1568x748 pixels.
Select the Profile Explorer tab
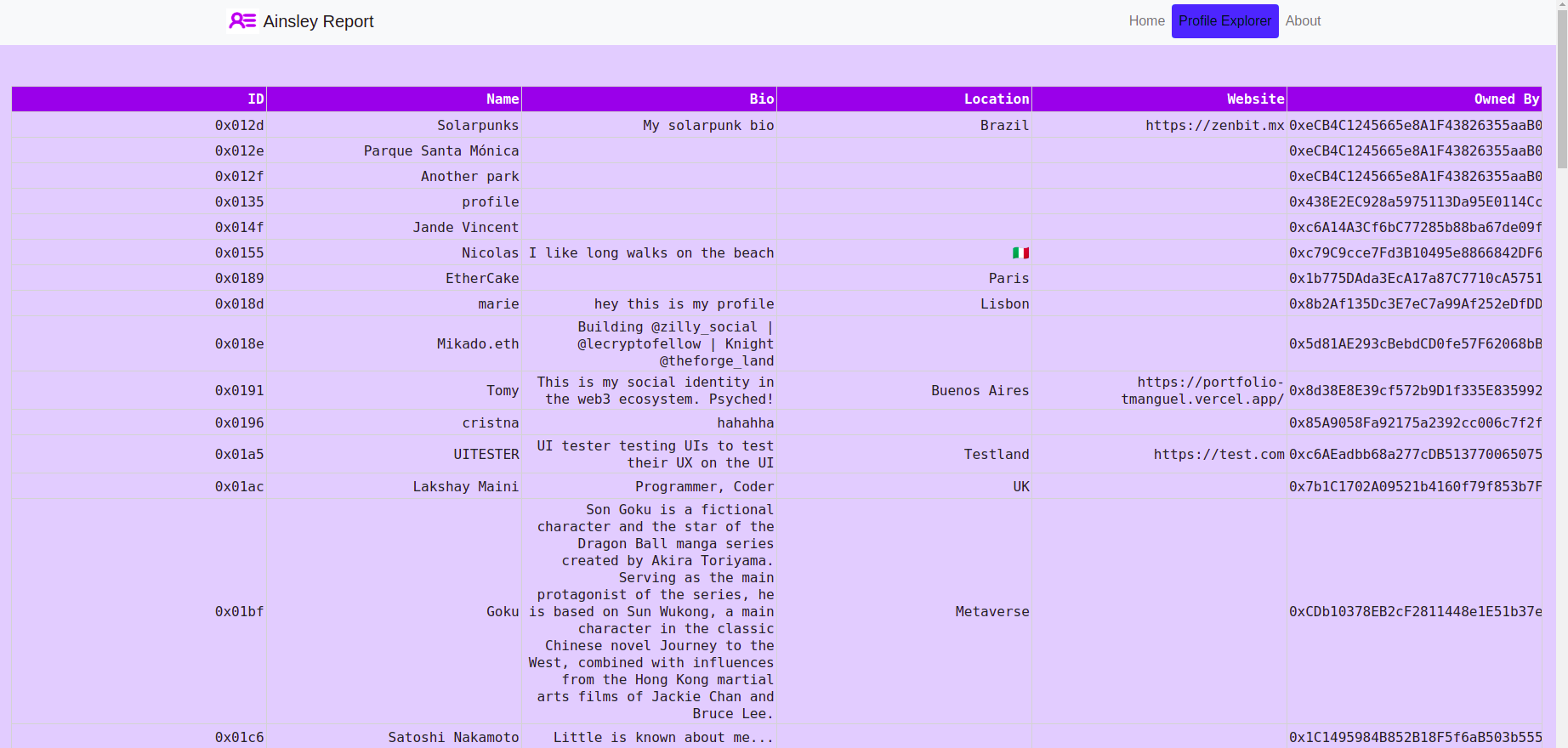click(x=1224, y=21)
